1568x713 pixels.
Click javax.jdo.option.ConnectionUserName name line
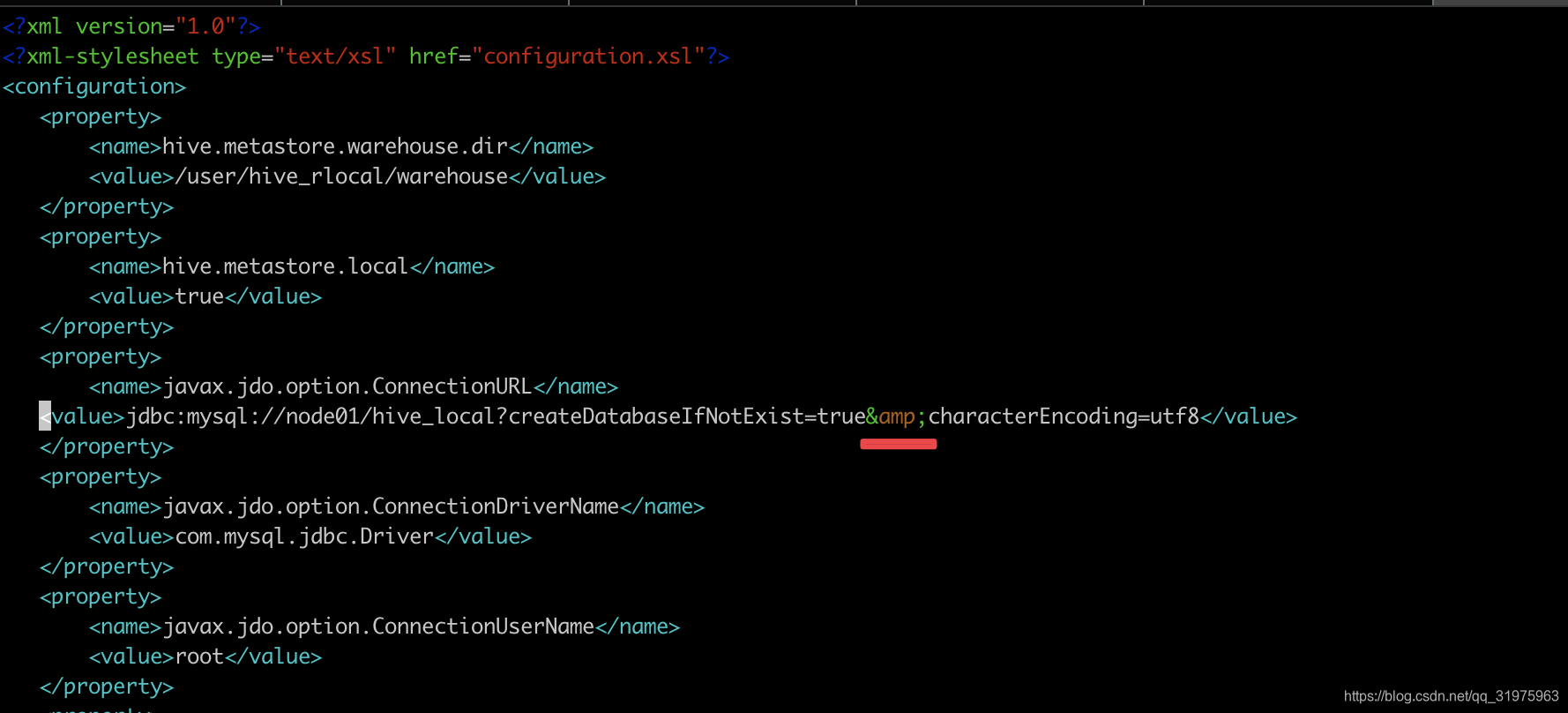coord(385,627)
